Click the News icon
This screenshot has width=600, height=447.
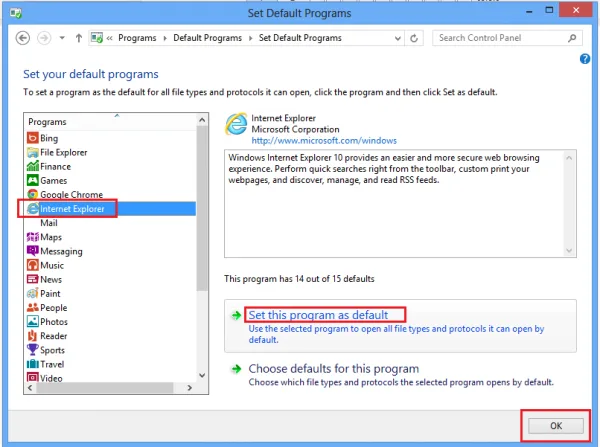coord(33,279)
